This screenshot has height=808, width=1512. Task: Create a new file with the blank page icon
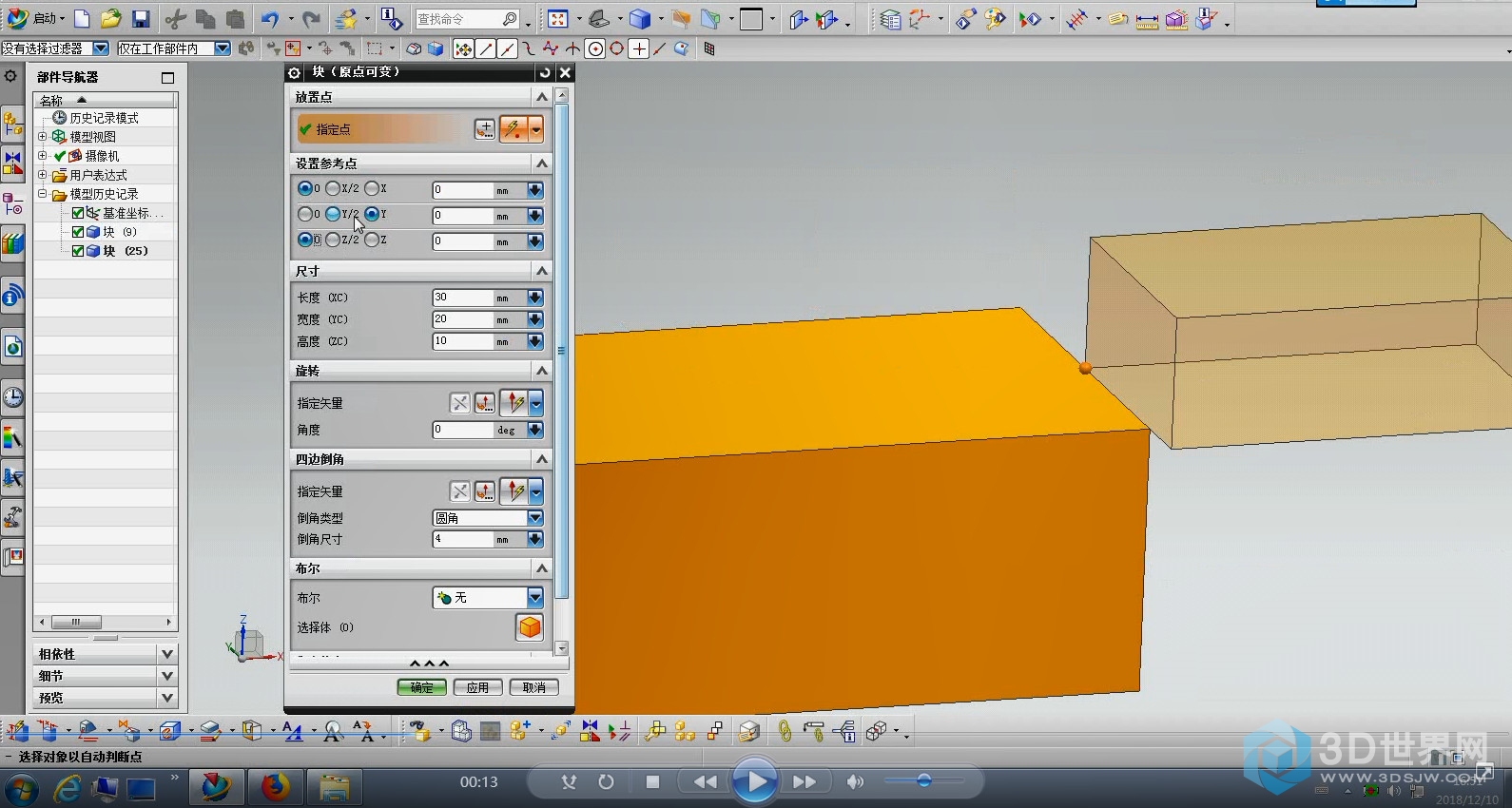tap(82, 19)
